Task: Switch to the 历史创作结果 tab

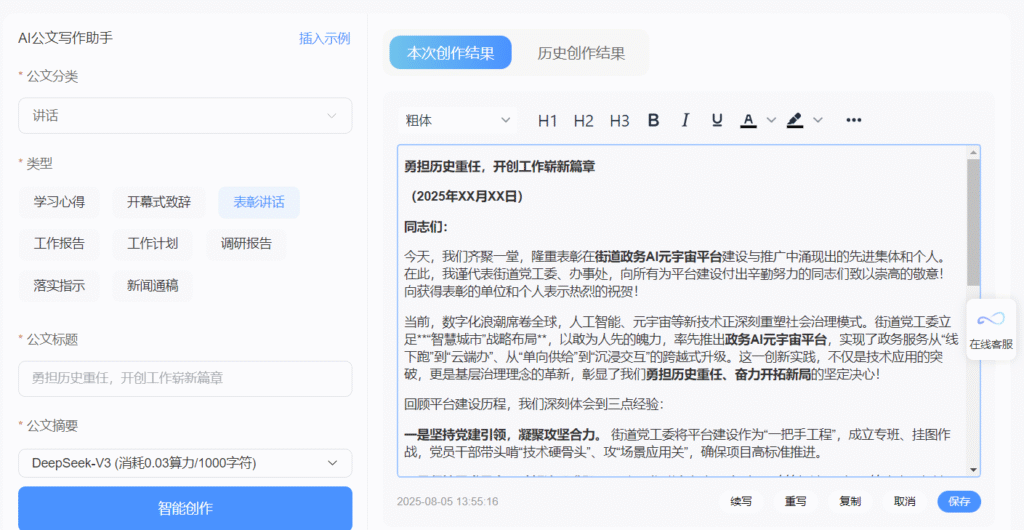Action: point(581,53)
